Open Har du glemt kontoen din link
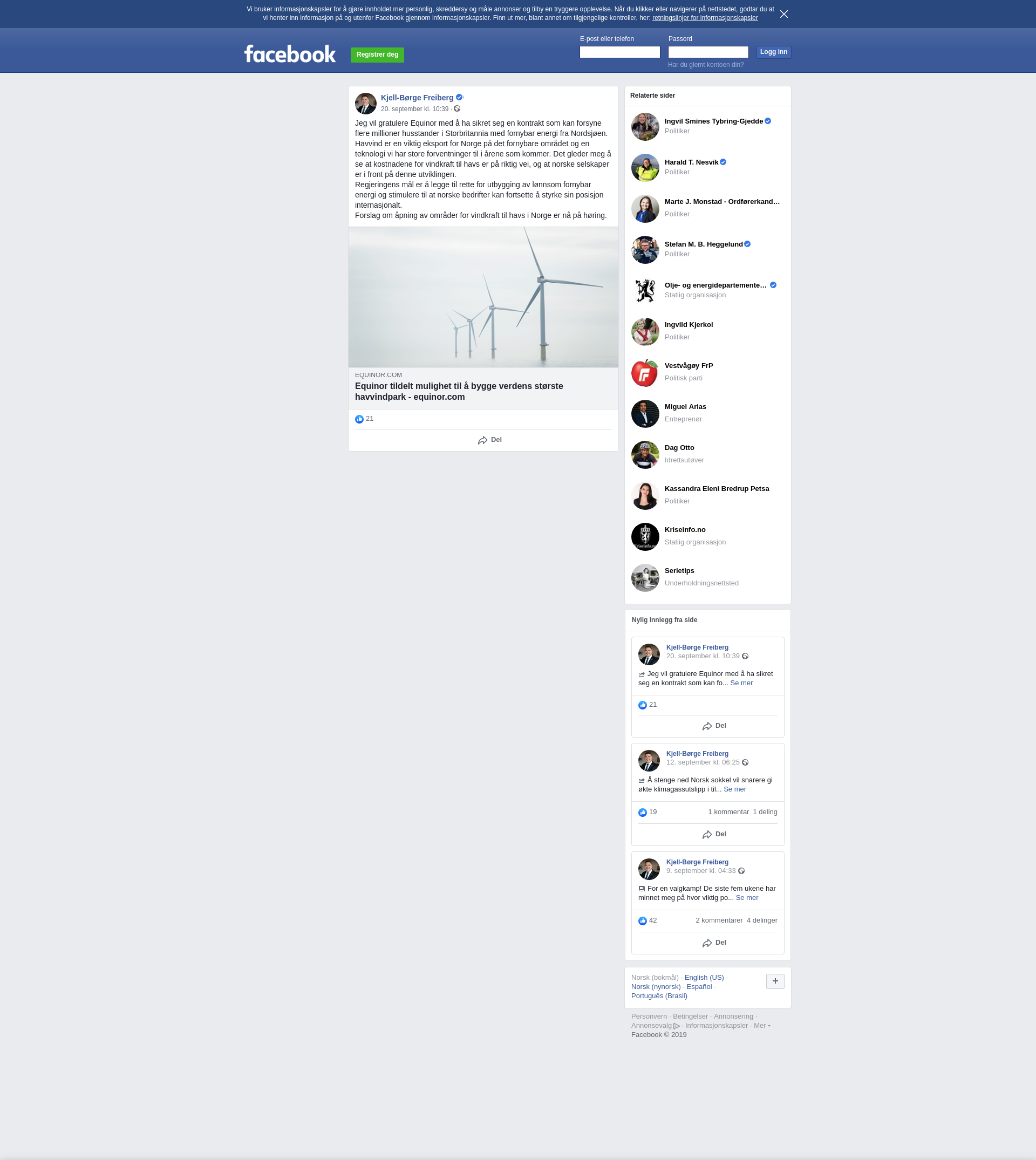This screenshot has width=1036, height=1160. click(x=705, y=65)
